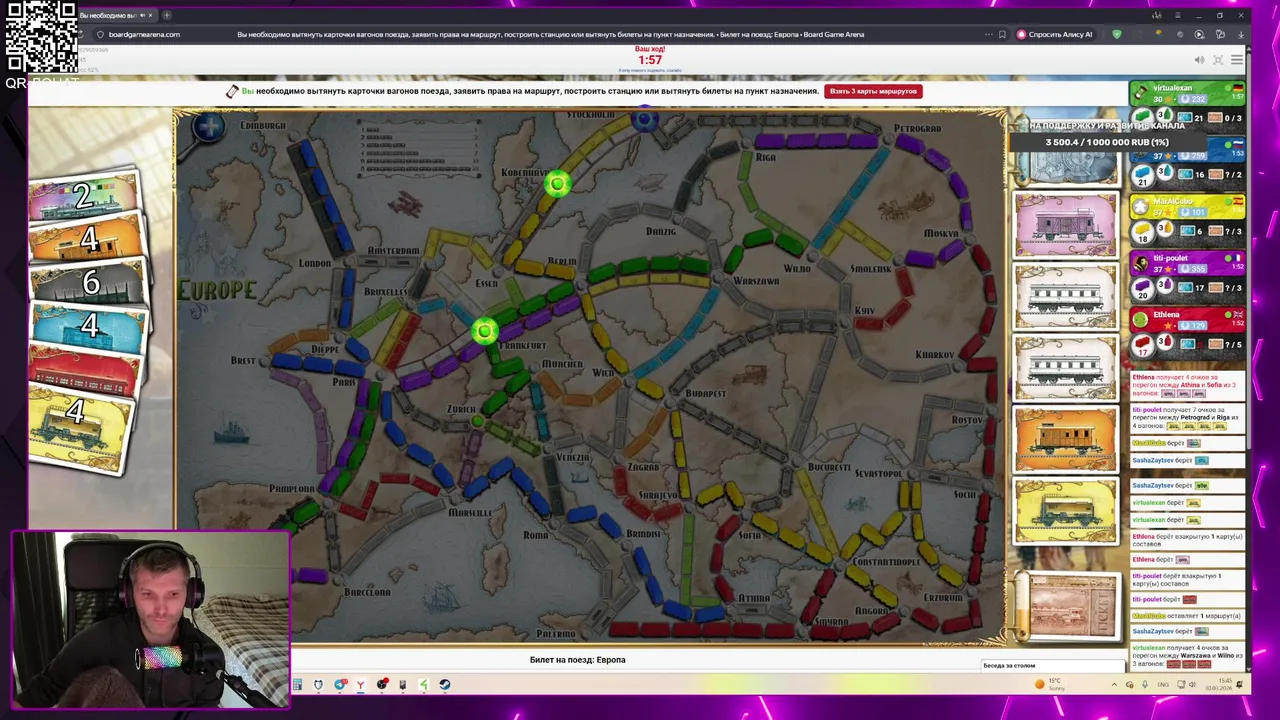Open the Board Game Arena hamburger menu

point(1237,60)
